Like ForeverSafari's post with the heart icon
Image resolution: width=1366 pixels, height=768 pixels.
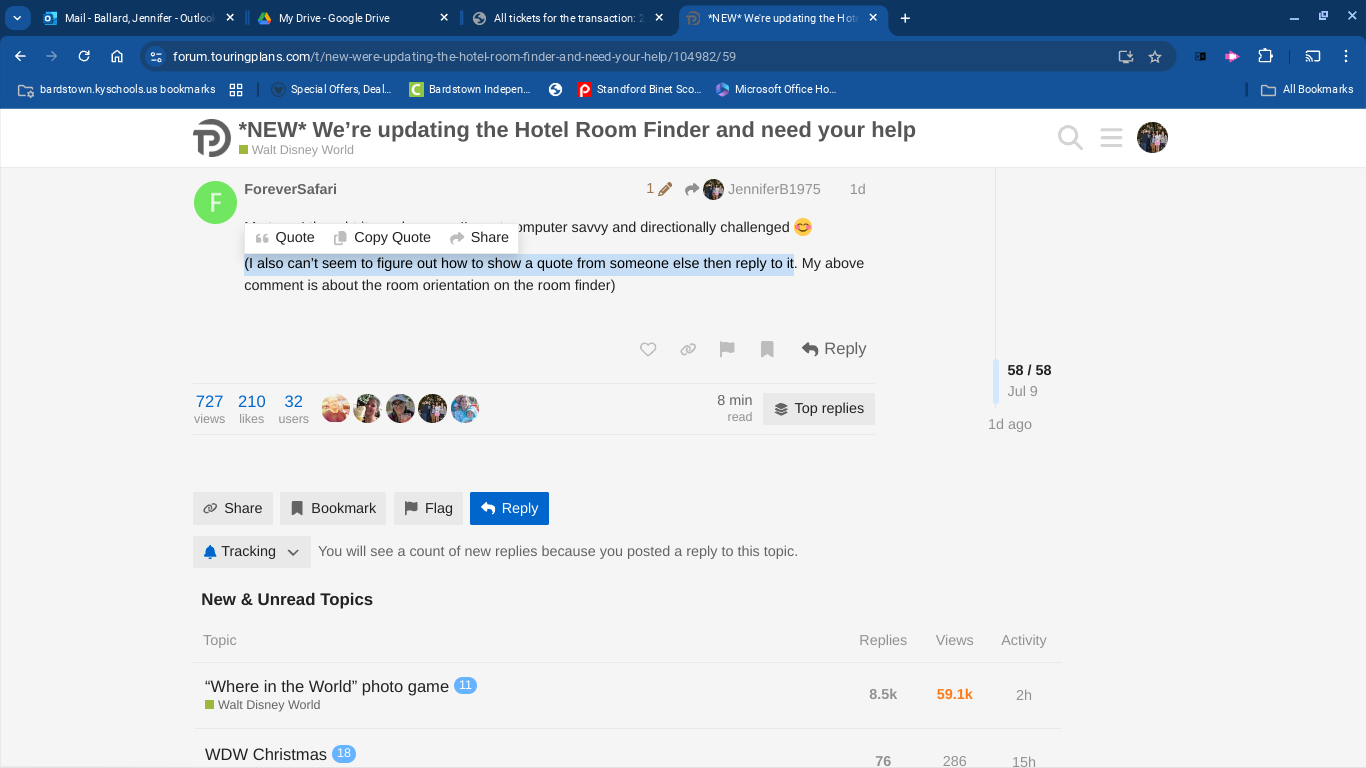[648, 349]
